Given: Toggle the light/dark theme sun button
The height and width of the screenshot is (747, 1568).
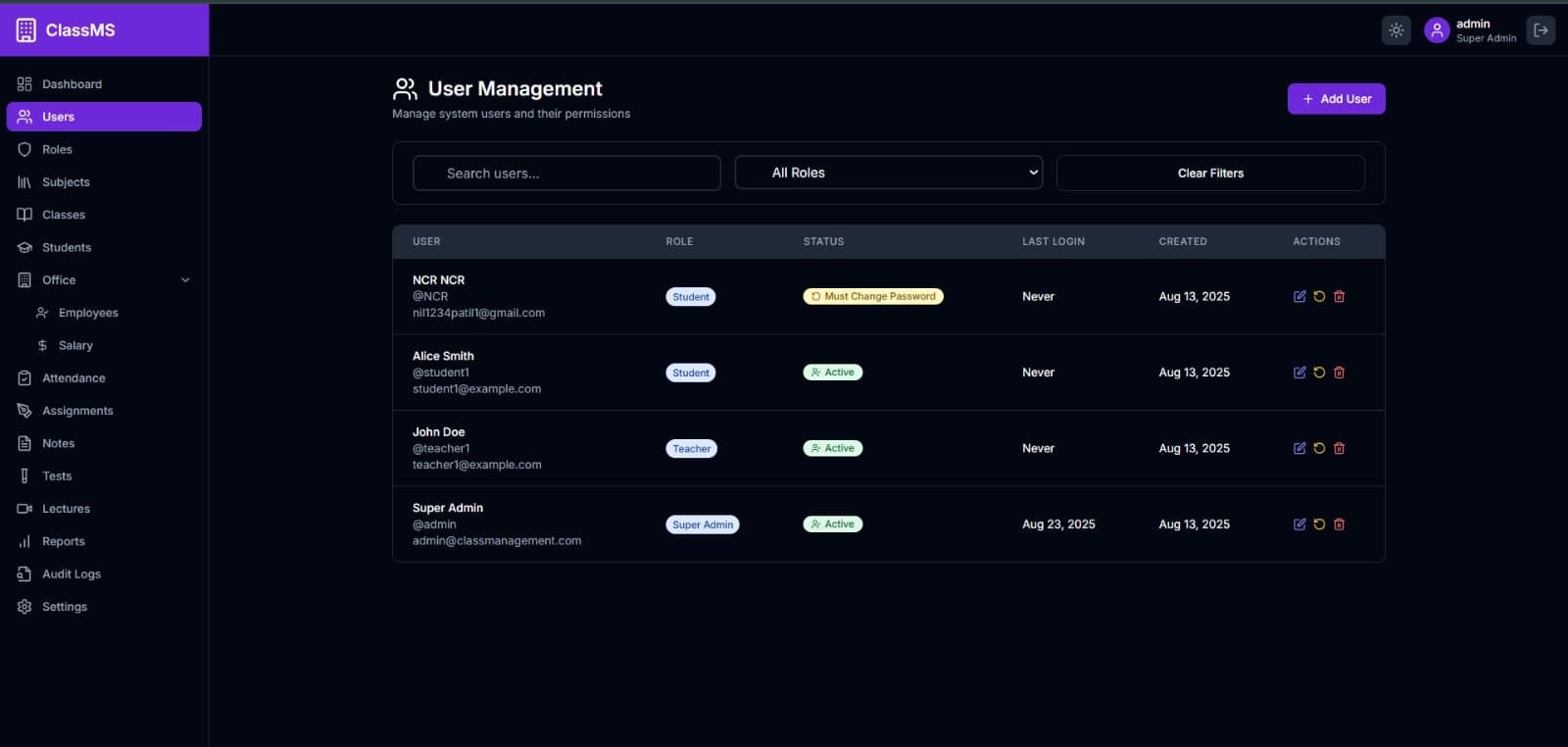Looking at the screenshot, I should [1396, 30].
